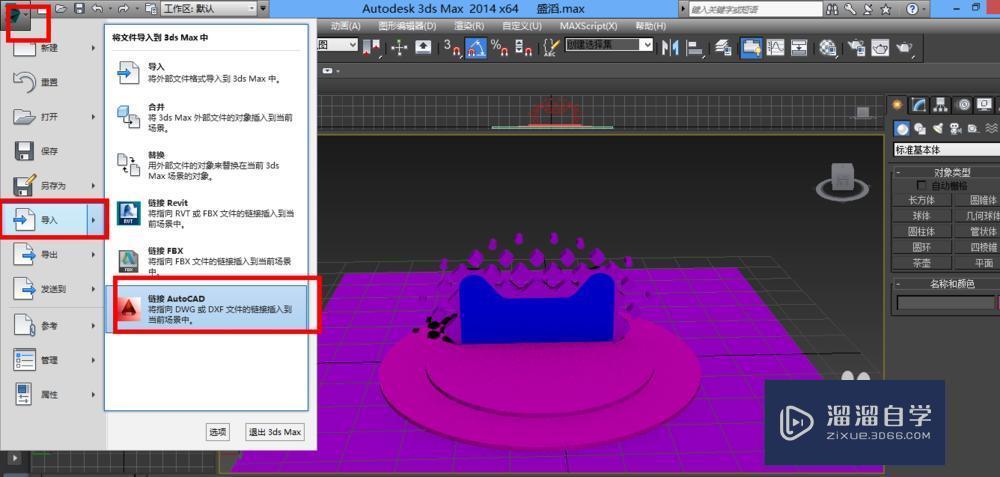Select Lights category in Create panel
The height and width of the screenshot is (477, 1000).
click(938, 128)
